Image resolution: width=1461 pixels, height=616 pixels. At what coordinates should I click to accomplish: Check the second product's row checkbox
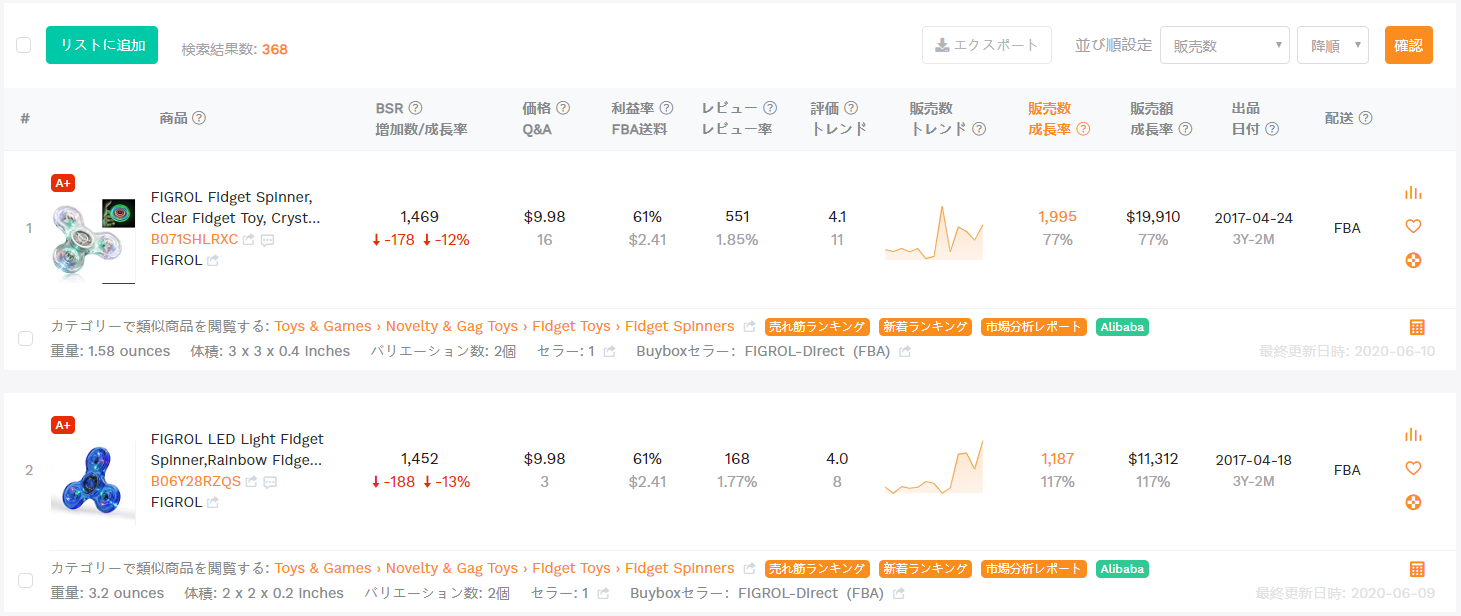tap(26, 581)
